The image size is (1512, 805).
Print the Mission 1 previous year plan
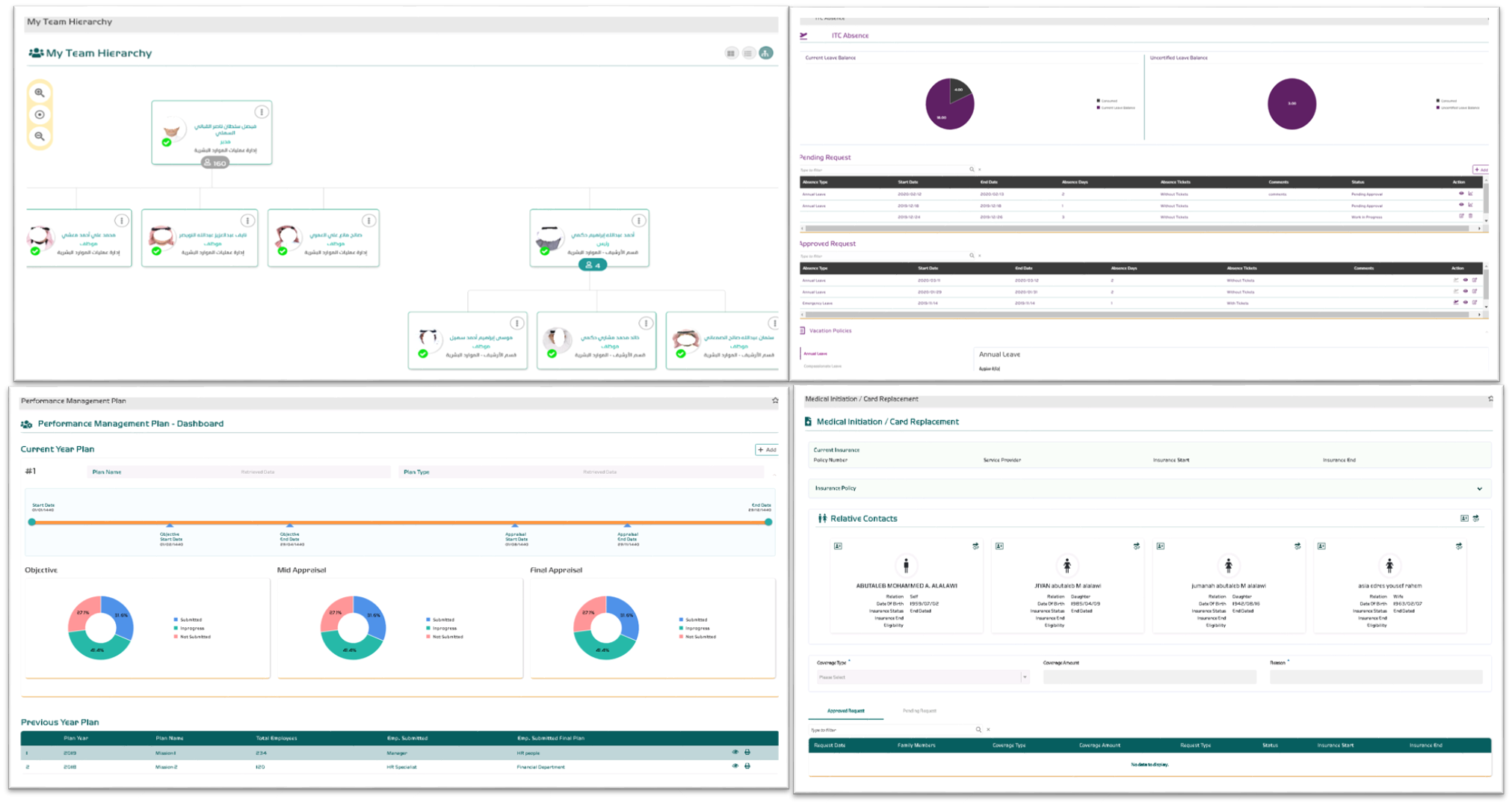(x=747, y=752)
